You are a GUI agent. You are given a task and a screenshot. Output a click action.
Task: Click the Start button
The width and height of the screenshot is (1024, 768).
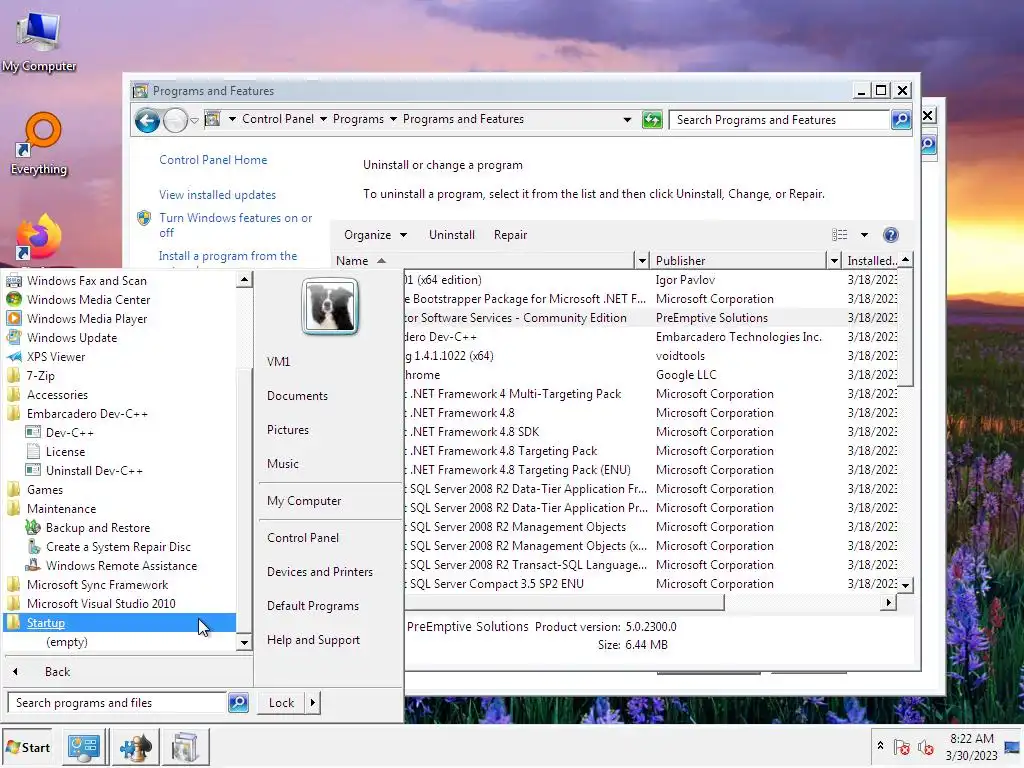(27, 747)
